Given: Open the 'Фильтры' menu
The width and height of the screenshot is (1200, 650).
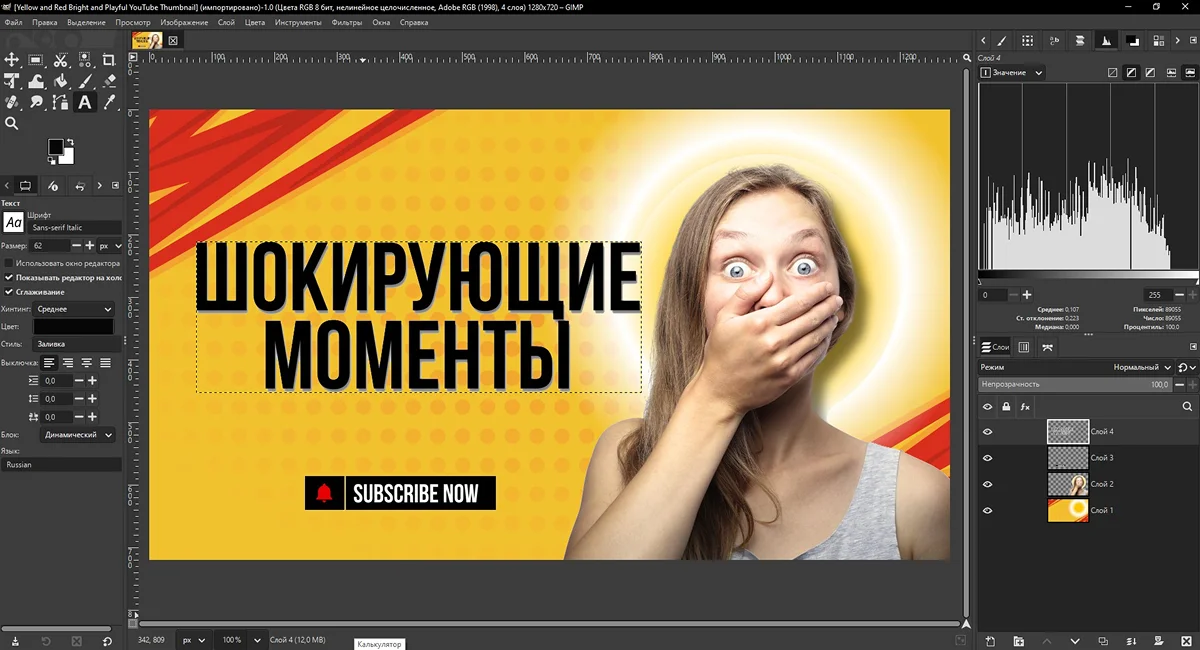Looking at the screenshot, I should [x=347, y=22].
